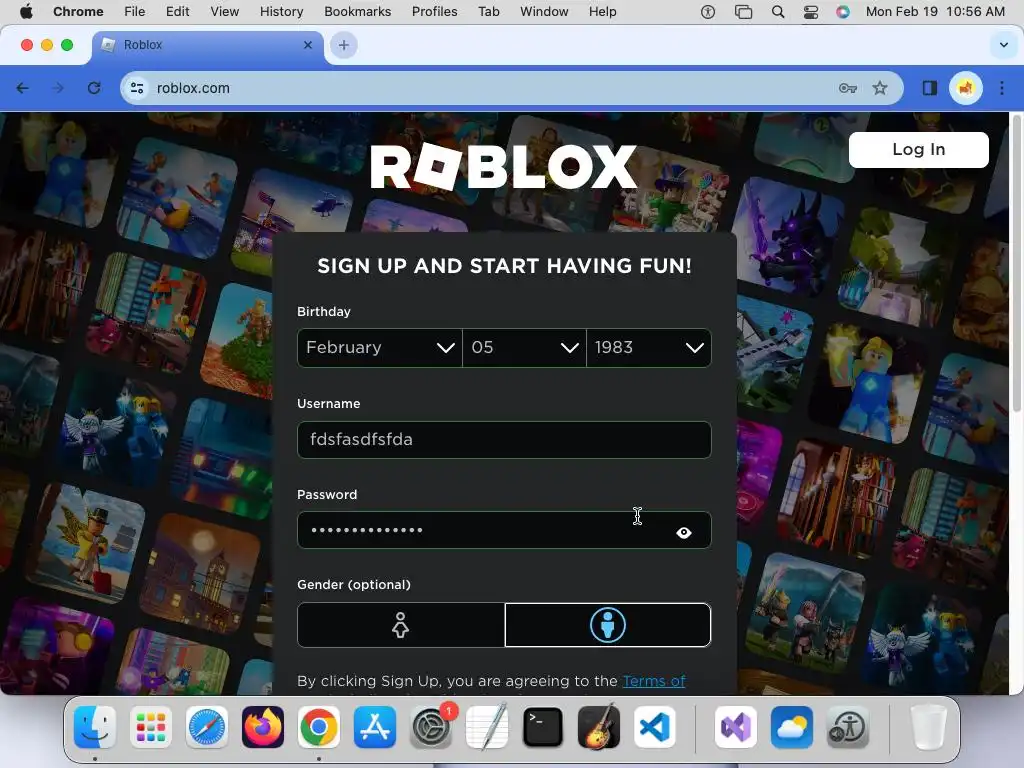Image resolution: width=1024 pixels, height=768 pixels.
Task: Open site information icon in address bar
Action: 136,88
